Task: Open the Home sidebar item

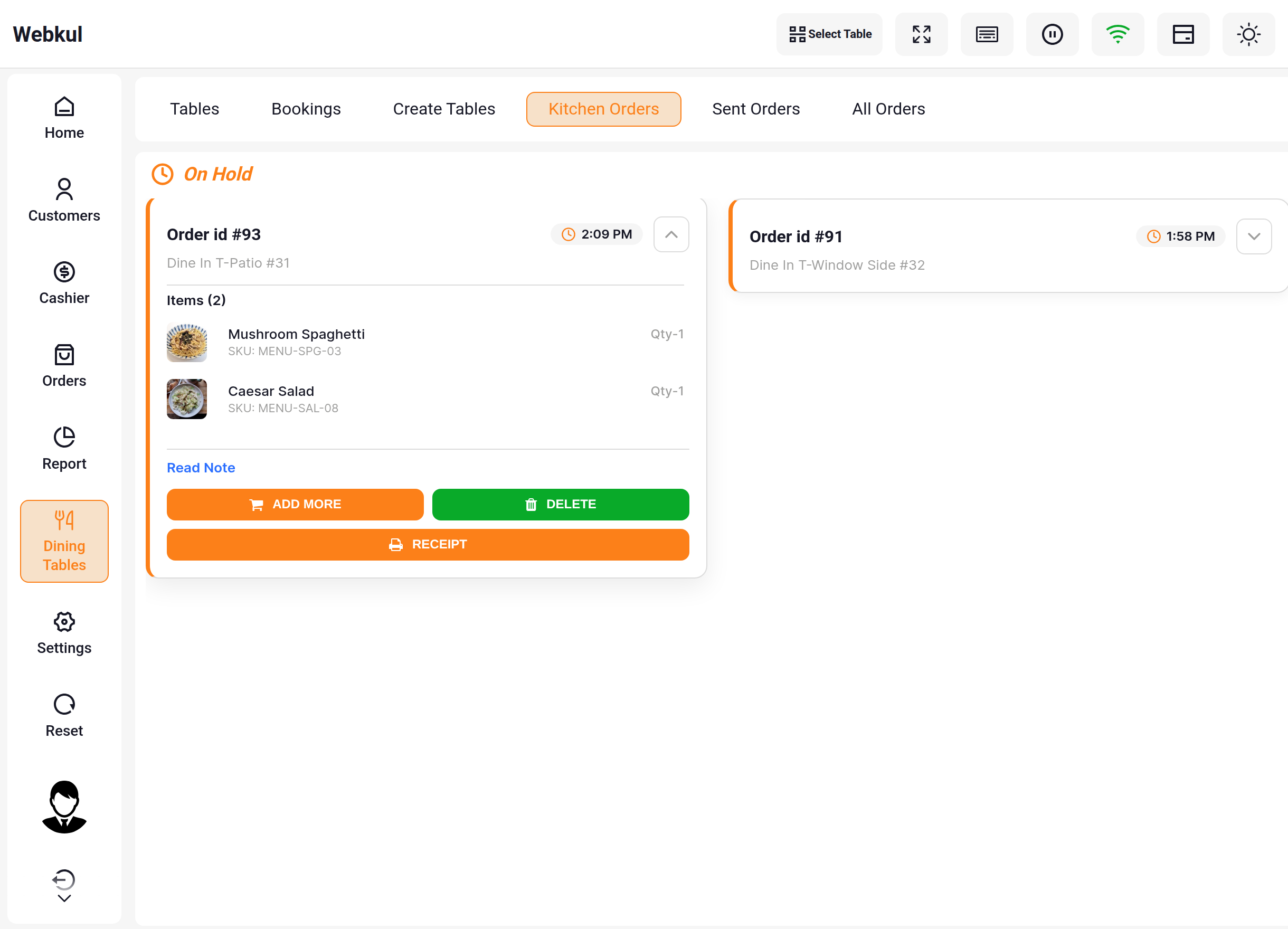Action: pos(64,118)
